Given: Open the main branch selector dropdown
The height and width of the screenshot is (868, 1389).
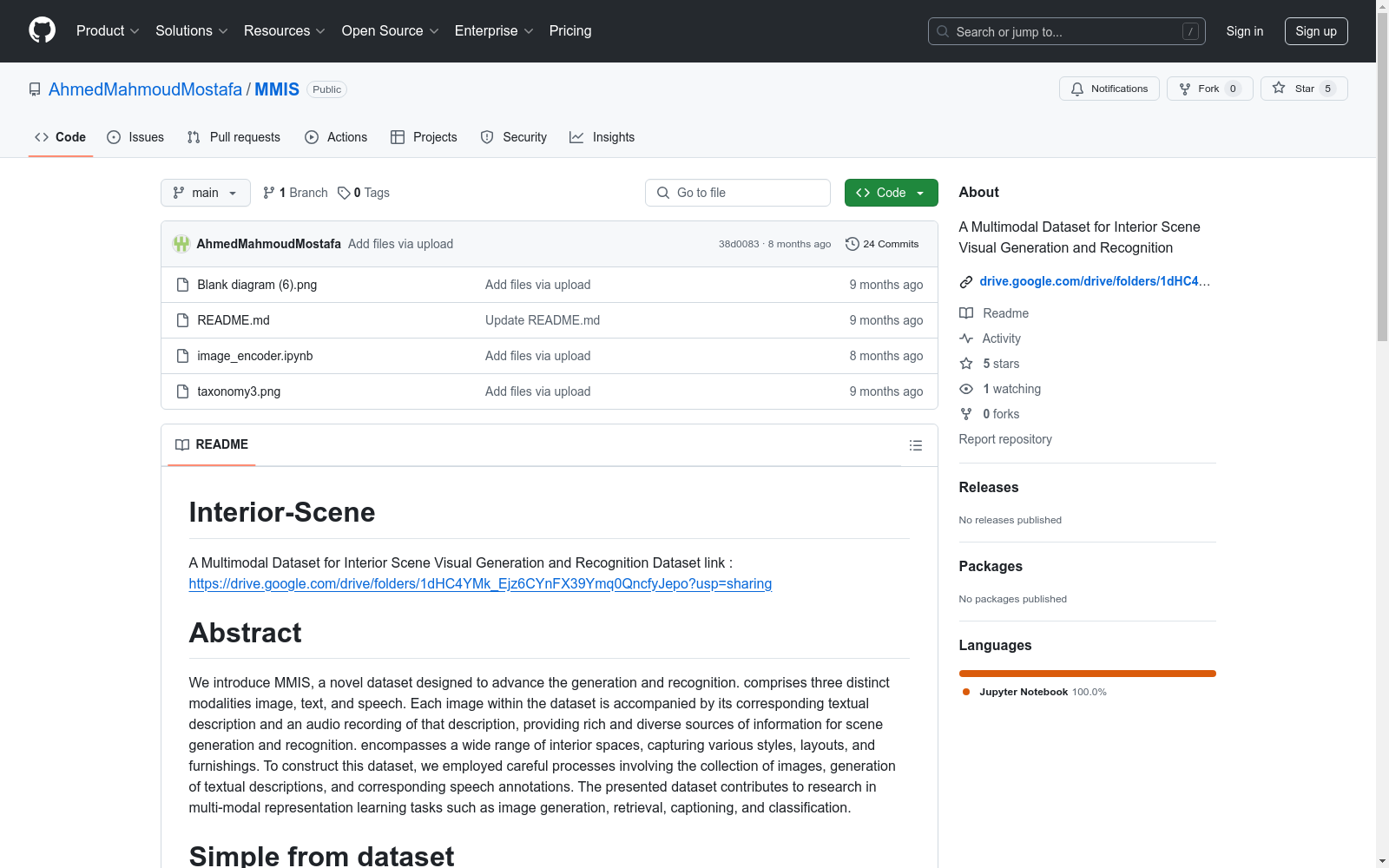Looking at the screenshot, I should pos(206,193).
